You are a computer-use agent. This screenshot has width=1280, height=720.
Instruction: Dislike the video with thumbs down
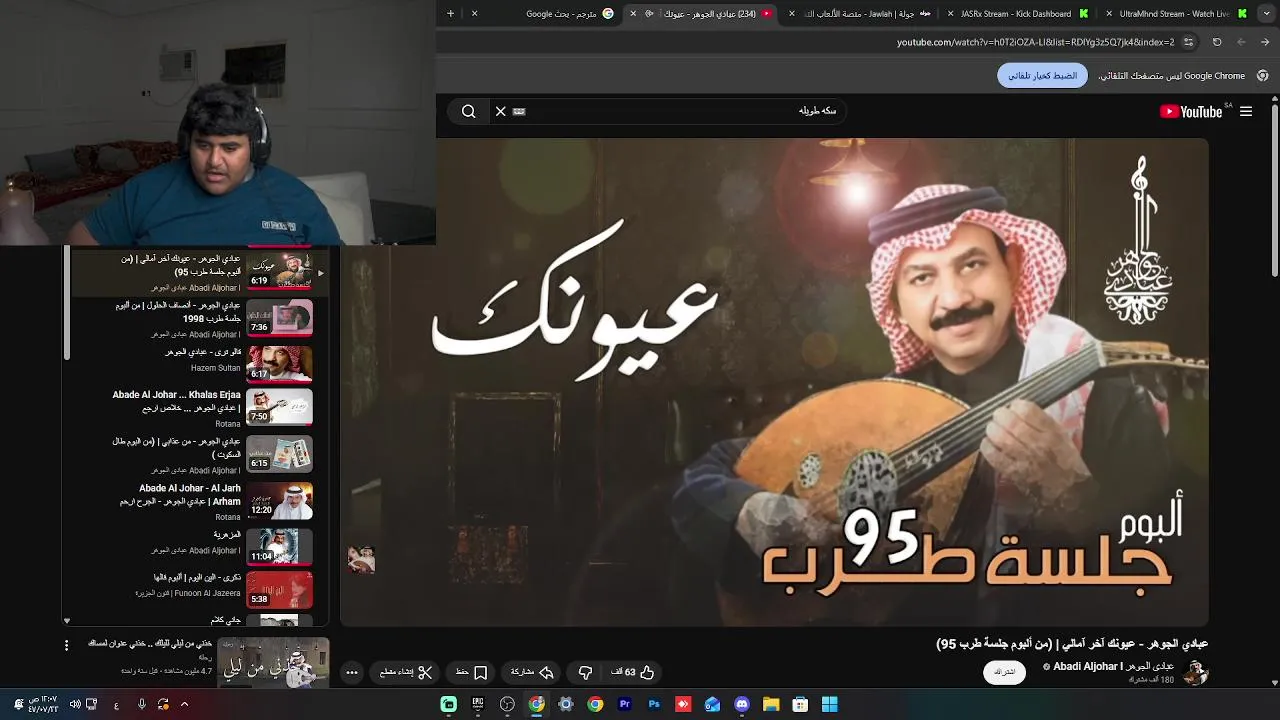(586, 672)
